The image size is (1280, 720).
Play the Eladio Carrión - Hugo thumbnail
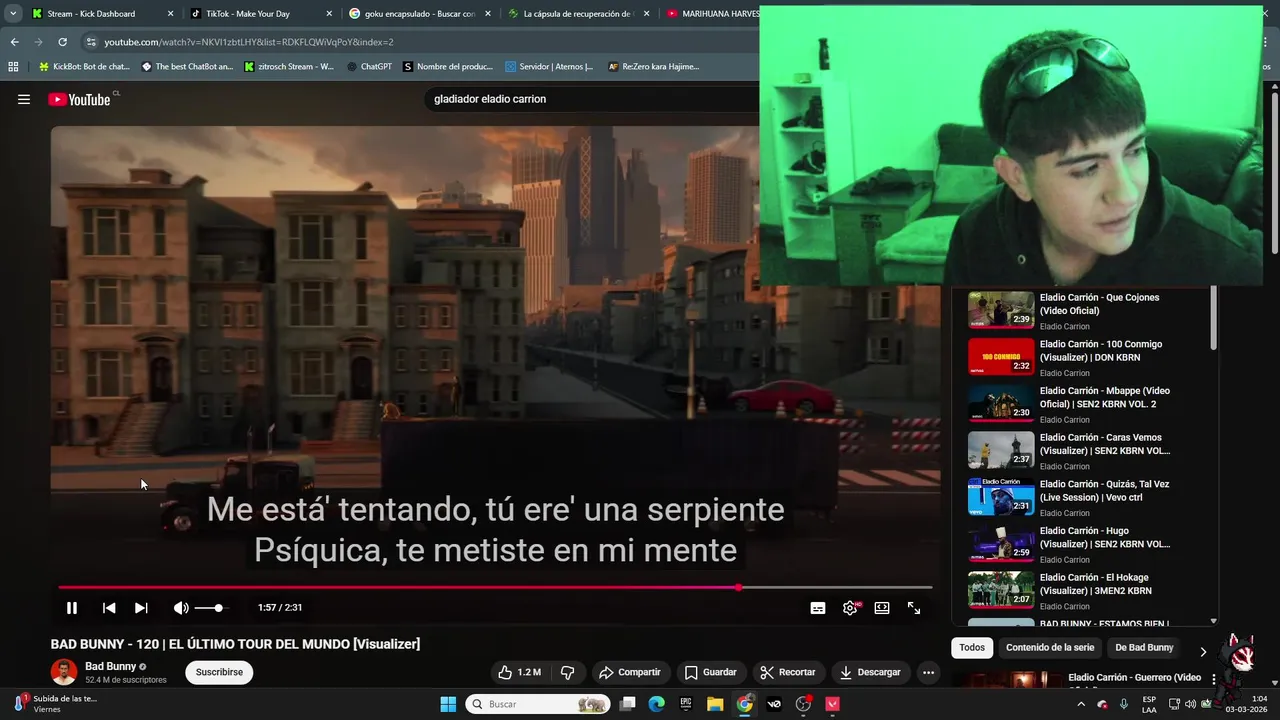tap(1001, 543)
